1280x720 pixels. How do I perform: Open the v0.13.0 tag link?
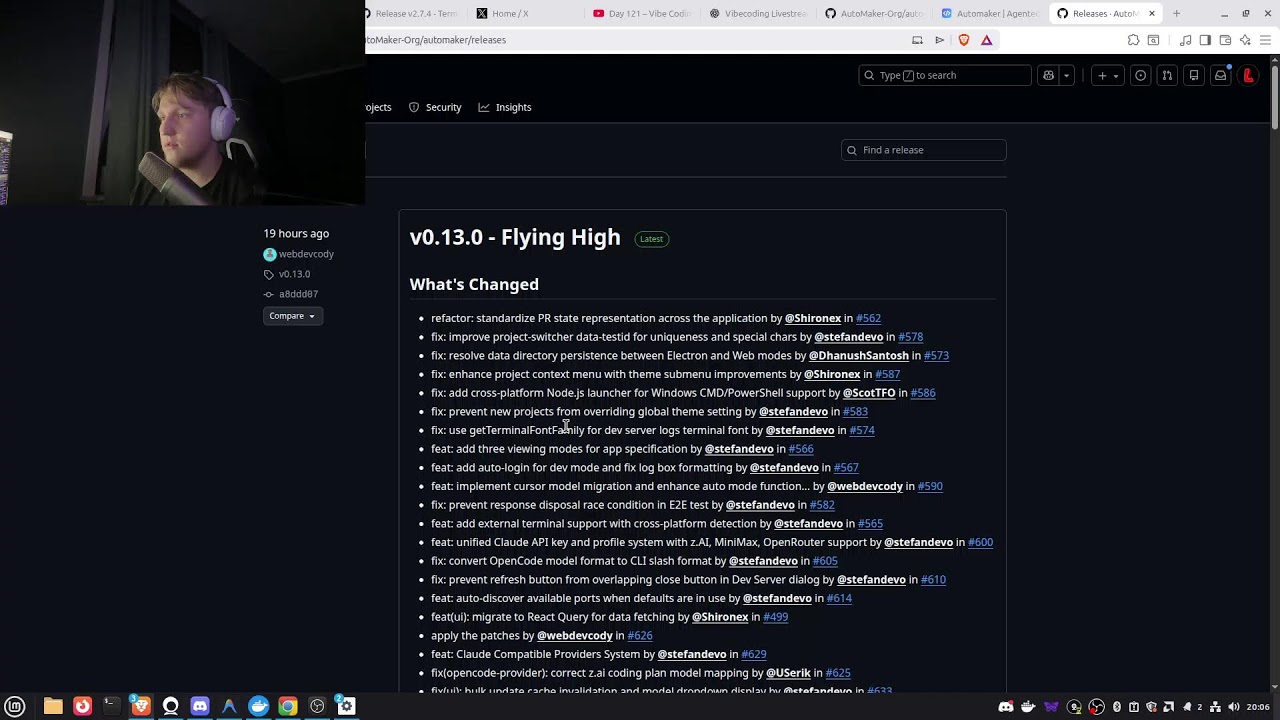click(294, 274)
